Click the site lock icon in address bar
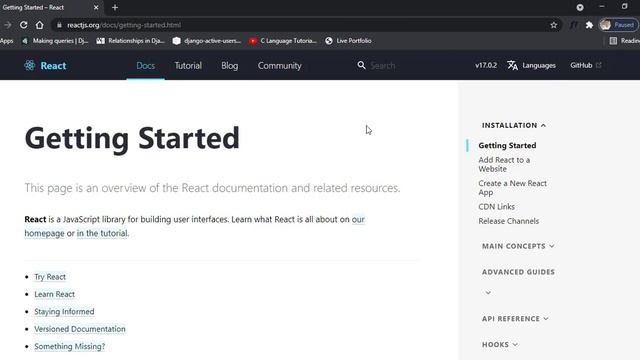 pyautogui.click(x=59, y=25)
